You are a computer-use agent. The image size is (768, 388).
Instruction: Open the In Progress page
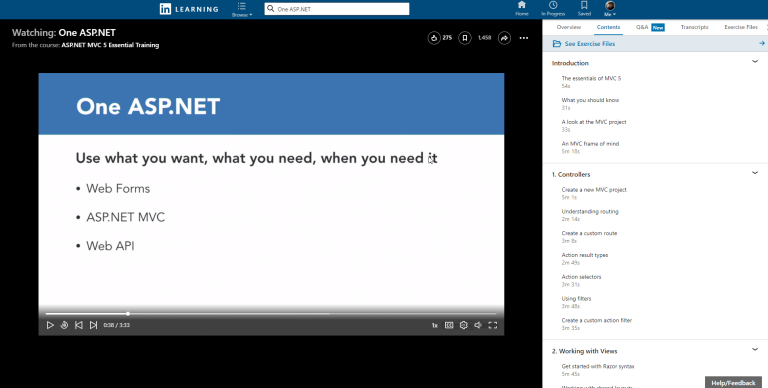pyautogui.click(x=553, y=8)
